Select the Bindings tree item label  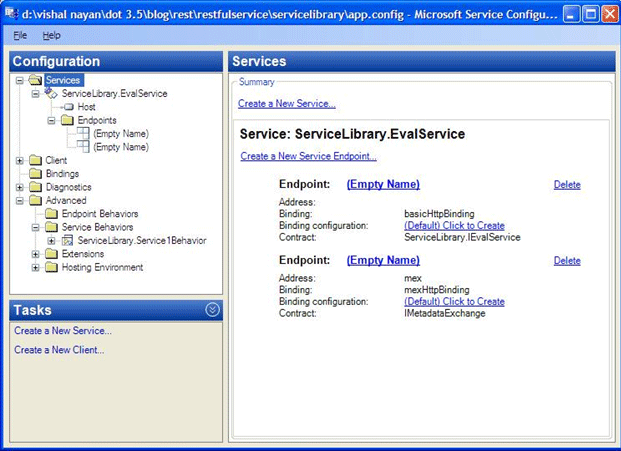(x=62, y=173)
